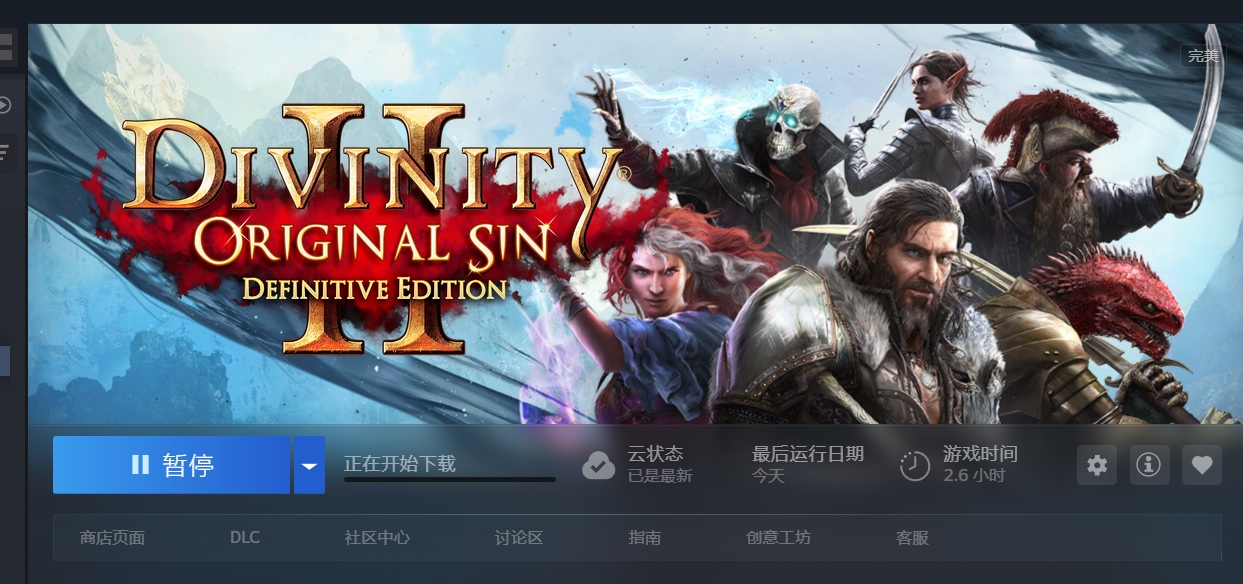This screenshot has height=584, width=1243.
Task: Open game settings via the gear icon
Action: click(1097, 465)
